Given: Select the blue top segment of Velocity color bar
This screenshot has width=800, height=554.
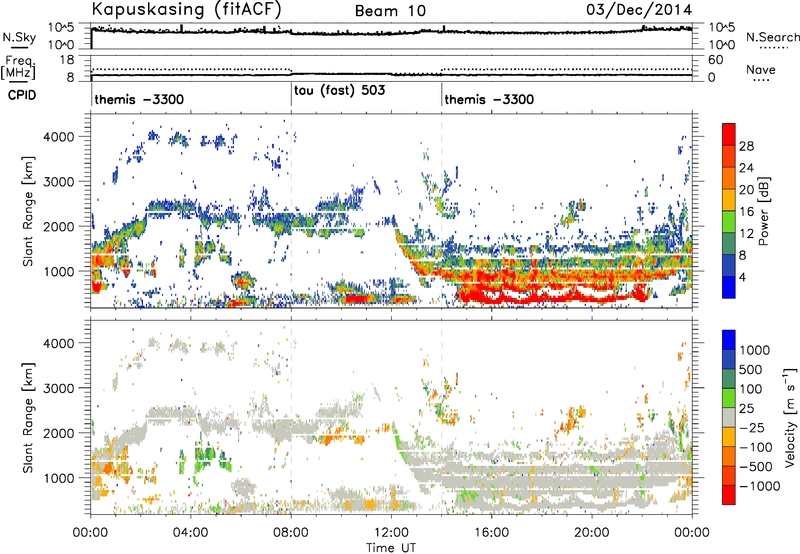Looking at the screenshot, I should click(x=729, y=340).
